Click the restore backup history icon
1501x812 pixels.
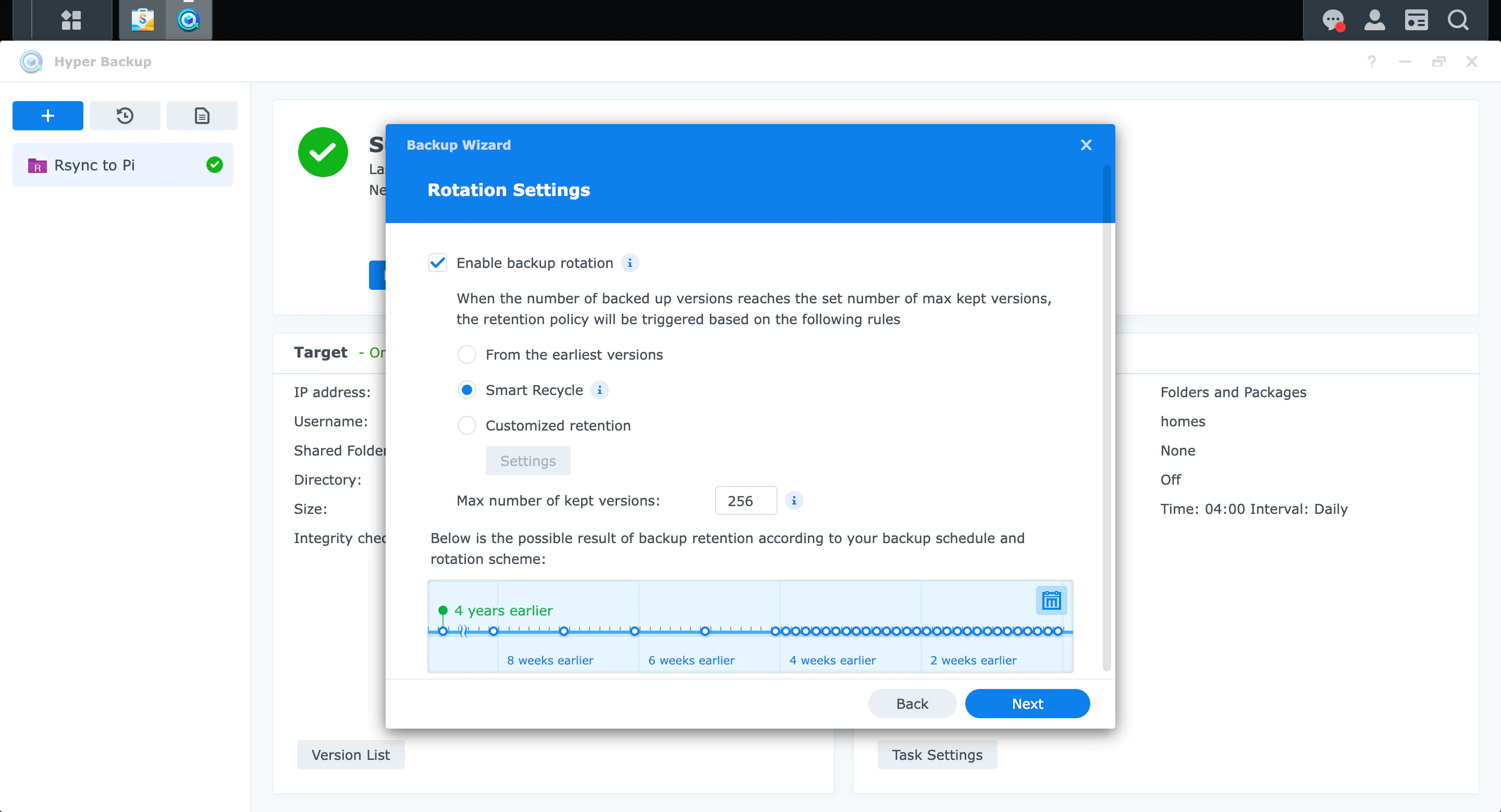point(124,114)
